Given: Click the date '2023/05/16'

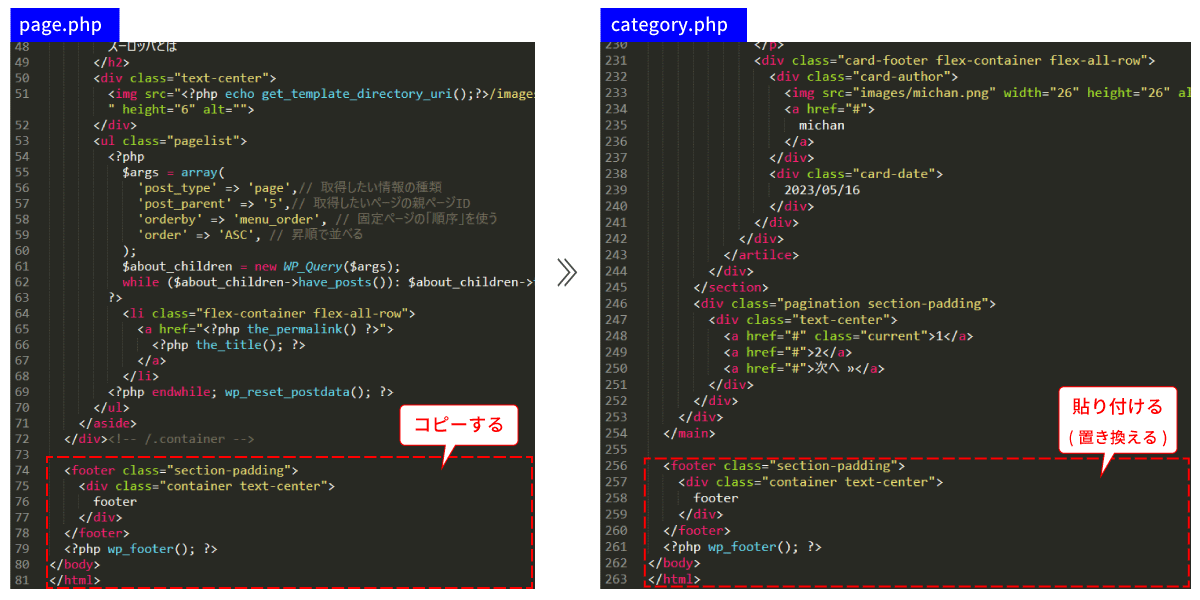Looking at the screenshot, I should [x=822, y=189].
